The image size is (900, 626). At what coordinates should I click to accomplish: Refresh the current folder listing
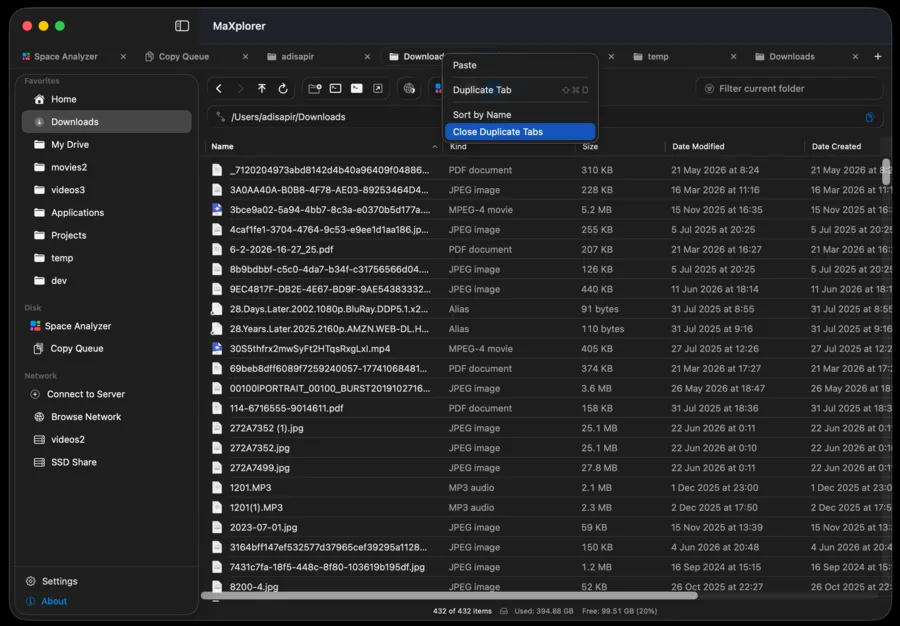[283, 88]
